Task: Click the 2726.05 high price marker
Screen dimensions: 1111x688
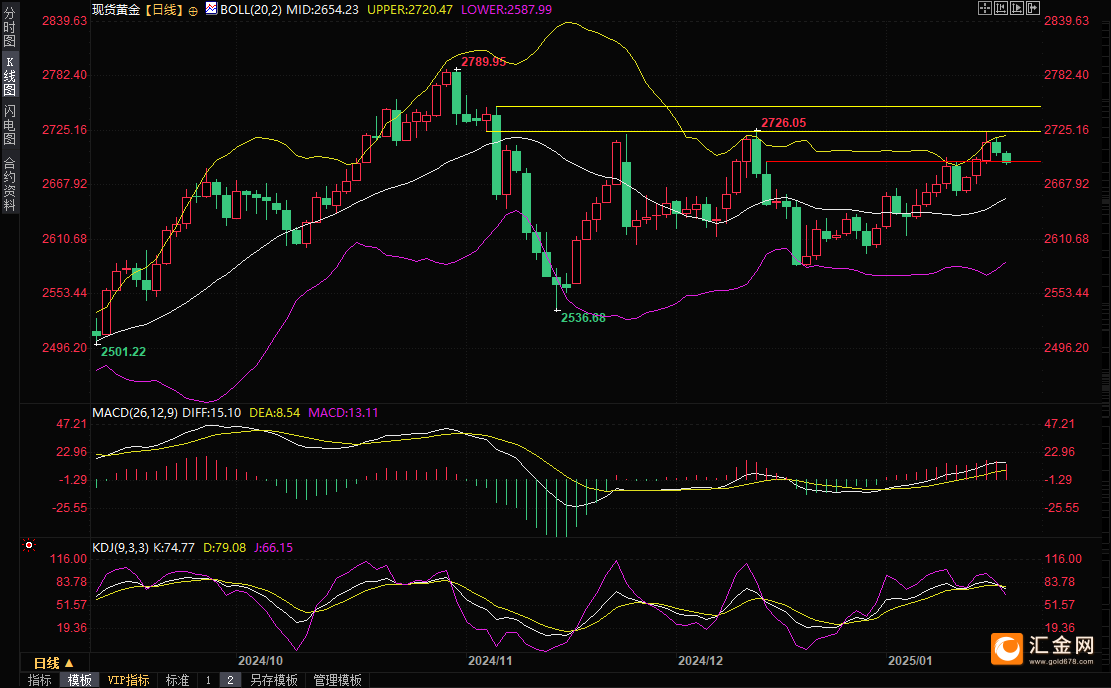Action: click(x=783, y=123)
